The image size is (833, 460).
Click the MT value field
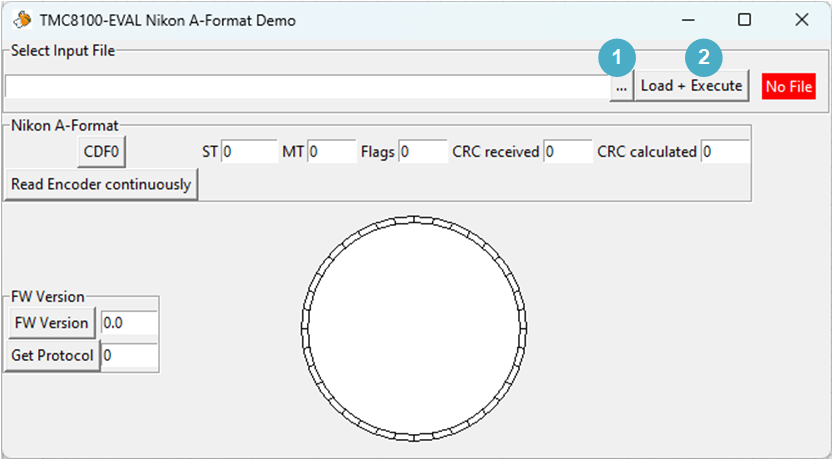[332, 152]
